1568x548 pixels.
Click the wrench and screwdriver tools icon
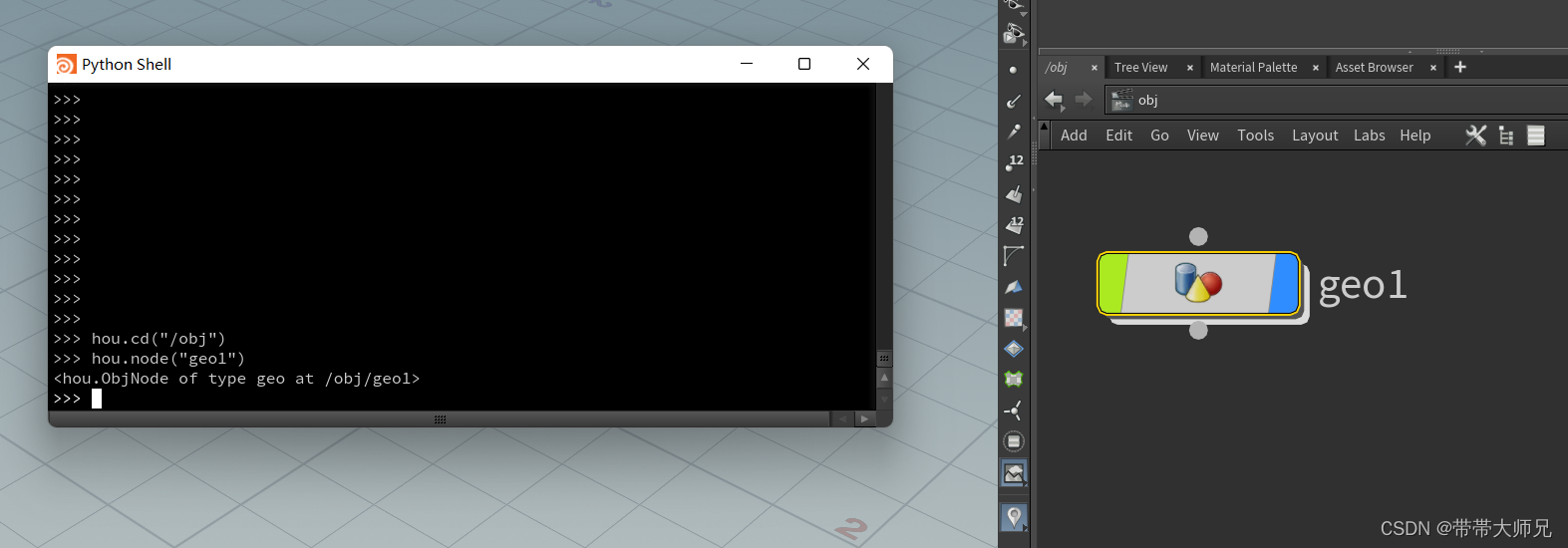[x=1476, y=136]
